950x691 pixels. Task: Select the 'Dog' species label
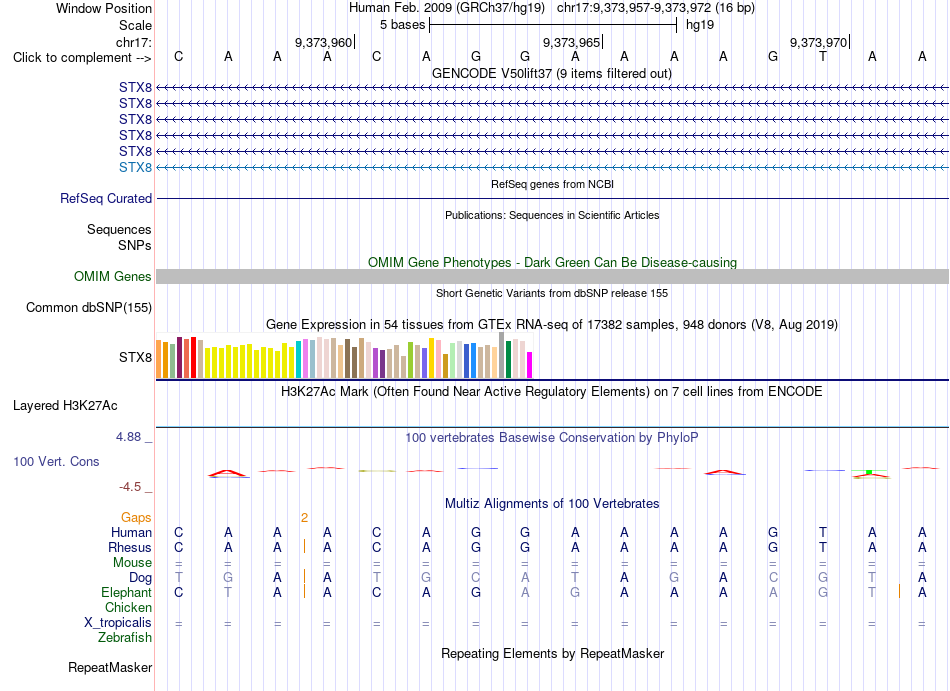[x=141, y=578]
